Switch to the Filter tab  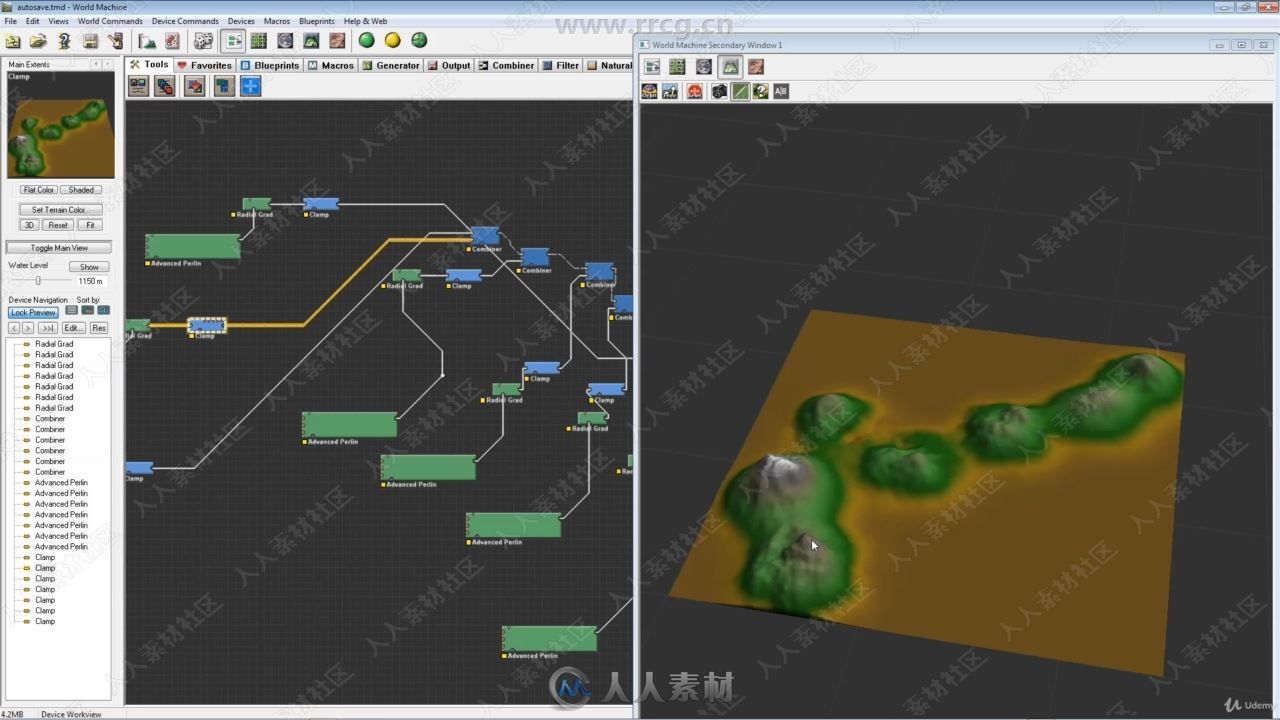[561, 65]
